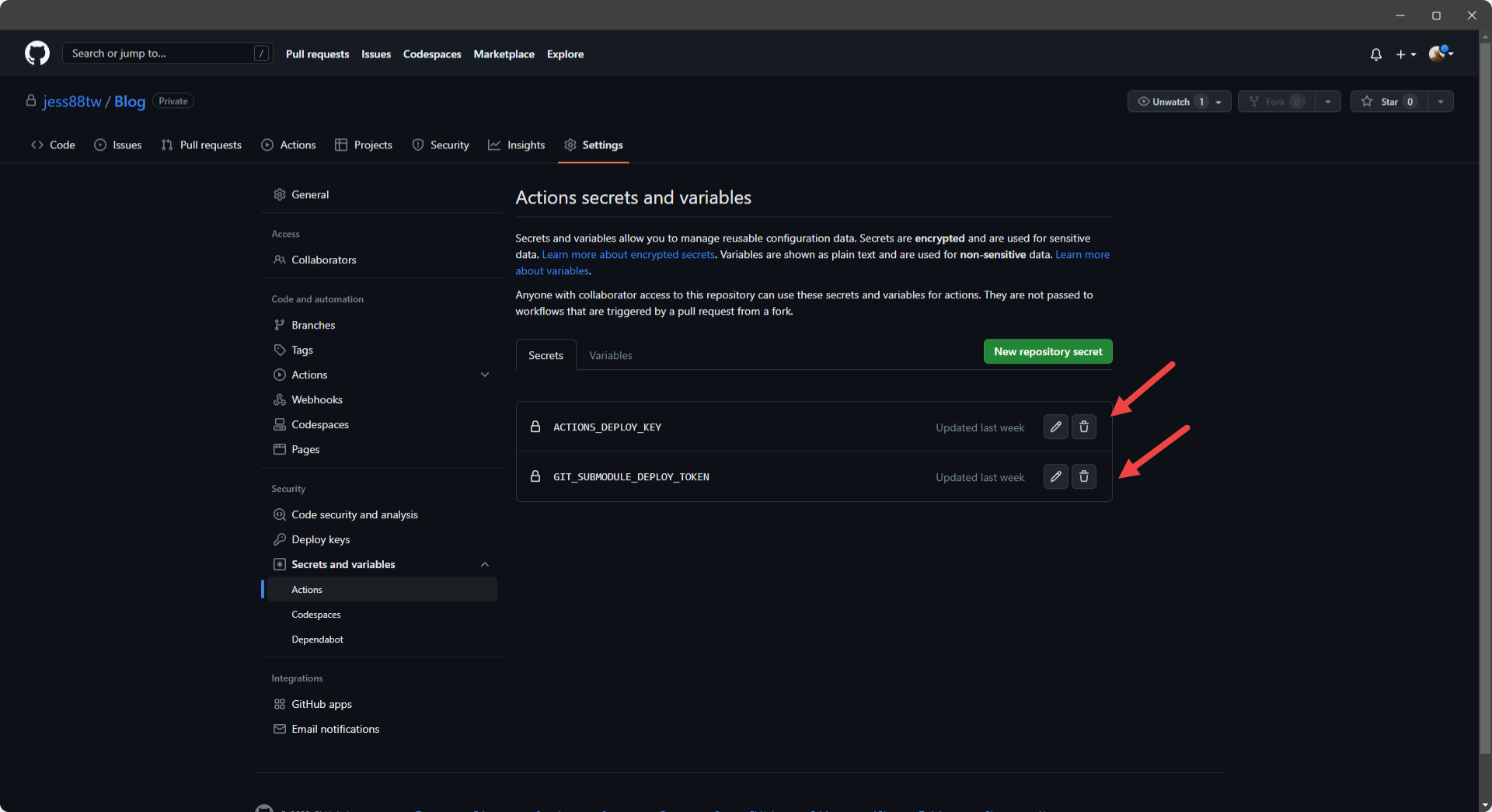The width and height of the screenshot is (1492, 812).
Task: Open the Security repository tab
Action: [x=441, y=145]
